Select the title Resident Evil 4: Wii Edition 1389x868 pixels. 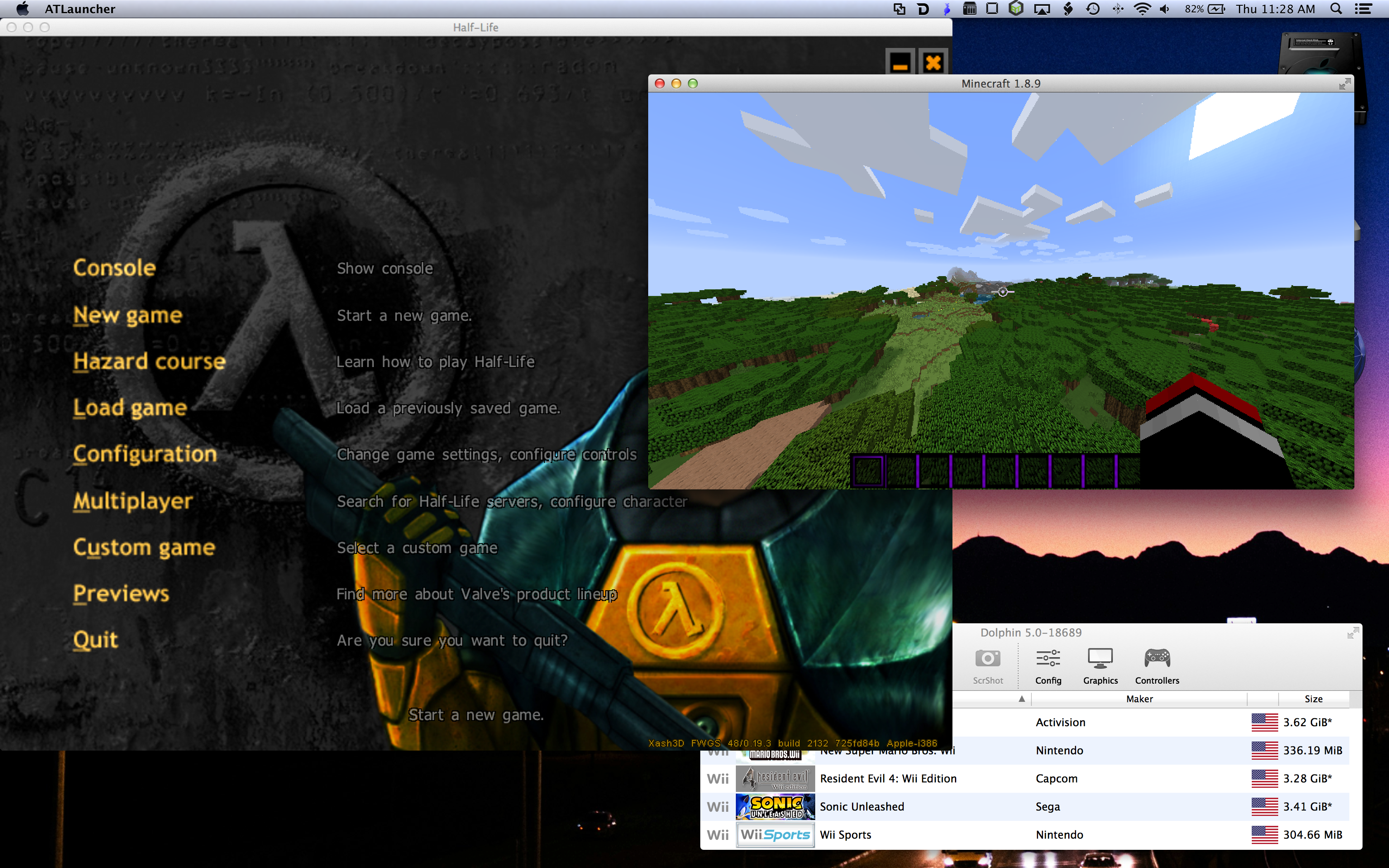pyautogui.click(x=888, y=778)
